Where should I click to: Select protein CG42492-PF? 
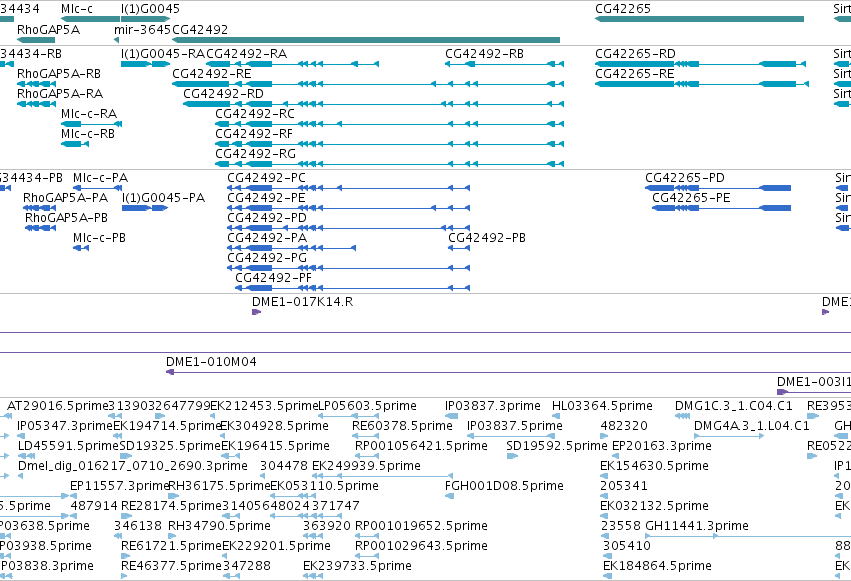[x=352, y=288]
